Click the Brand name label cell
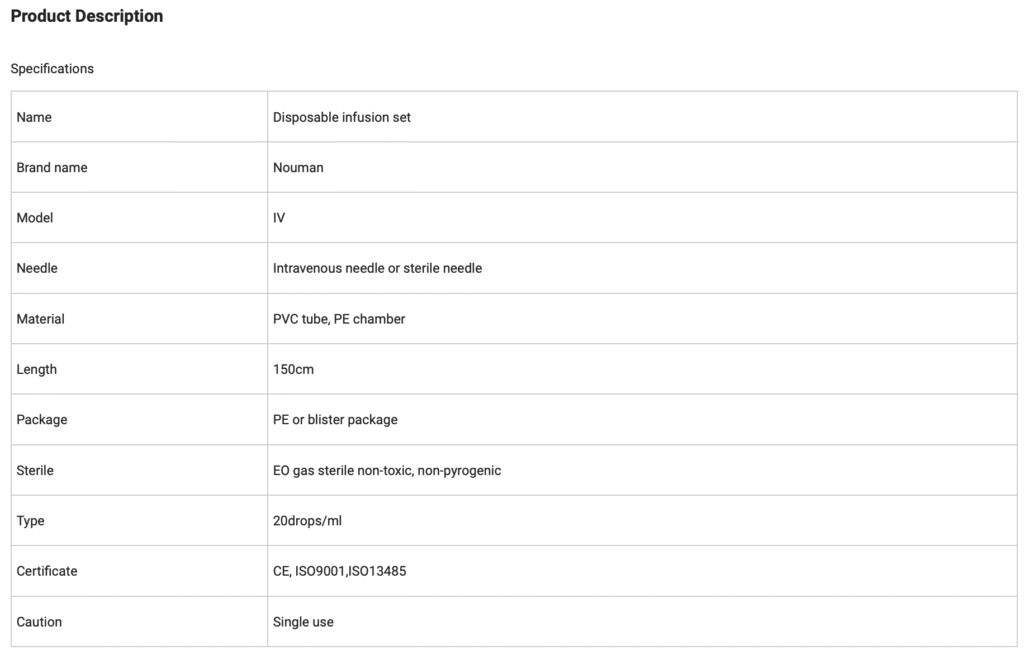This screenshot has width=1024, height=655. (x=52, y=167)
